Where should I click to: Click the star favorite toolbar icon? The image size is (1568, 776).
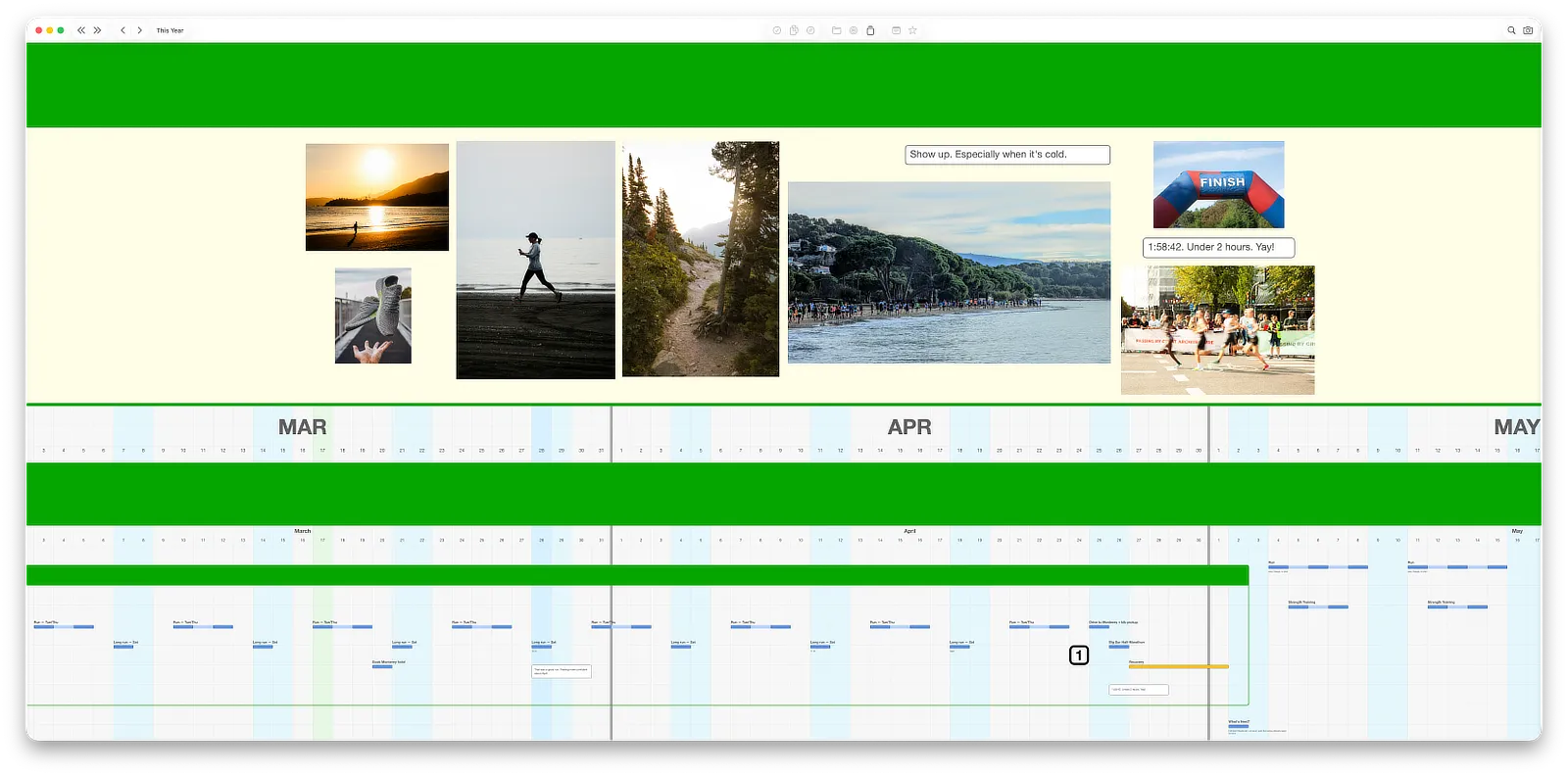pyautogui.click(x=912, y=30)
